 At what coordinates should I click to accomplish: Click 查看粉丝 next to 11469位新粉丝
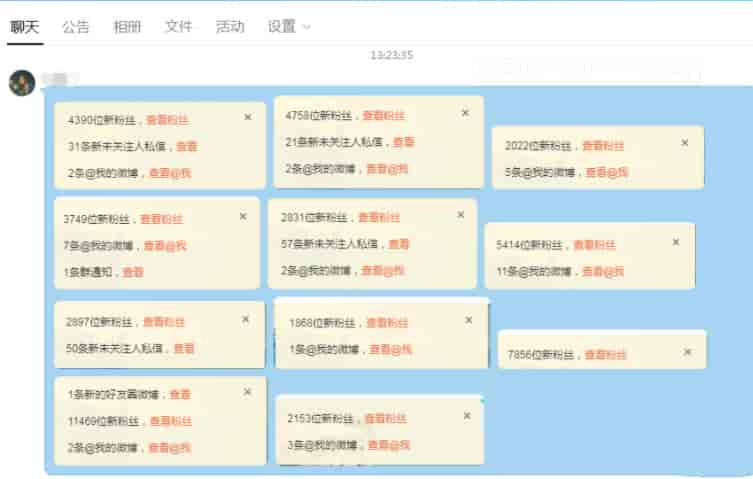coord(171,421)
